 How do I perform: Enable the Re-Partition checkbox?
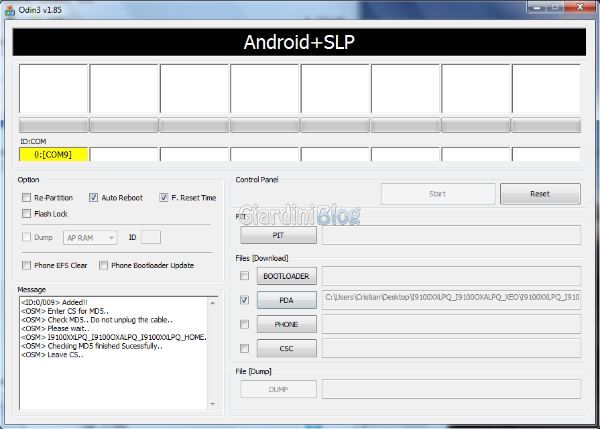[x=26, y=197]
